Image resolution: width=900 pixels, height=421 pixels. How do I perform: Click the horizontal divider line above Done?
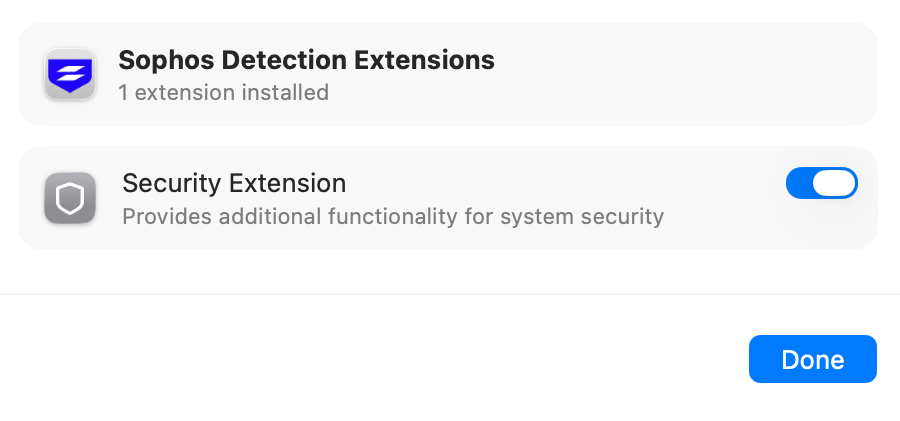450,294
